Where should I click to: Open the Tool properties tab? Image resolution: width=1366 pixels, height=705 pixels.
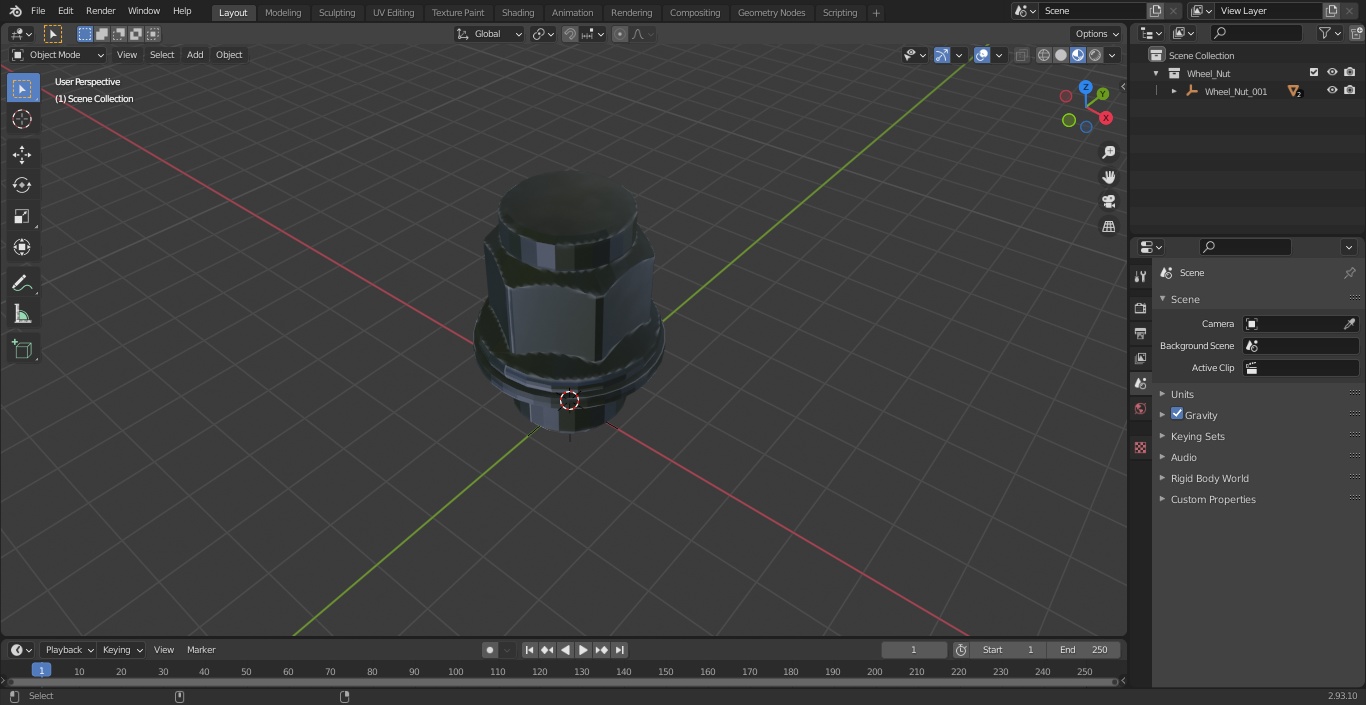(x=1140, y=276)
